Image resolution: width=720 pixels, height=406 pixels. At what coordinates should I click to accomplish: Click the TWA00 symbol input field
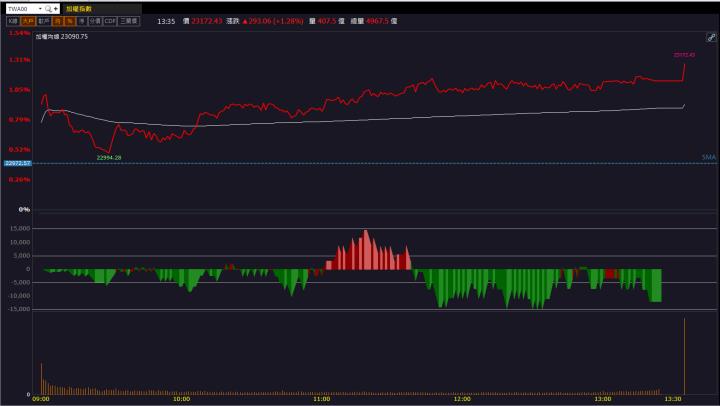coord(22,7)
